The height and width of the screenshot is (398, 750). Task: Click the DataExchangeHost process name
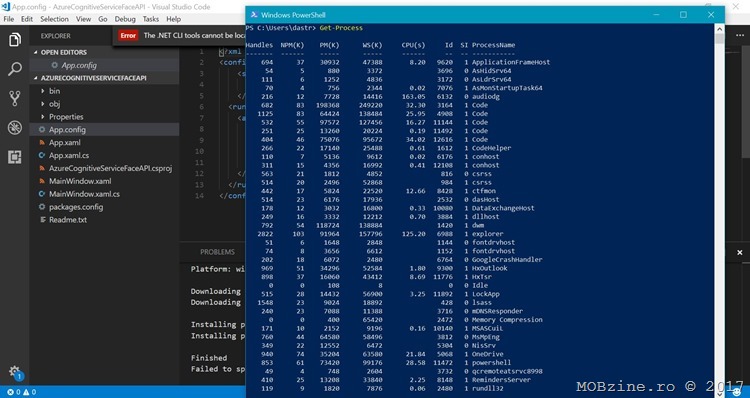(x=503, y=208)
